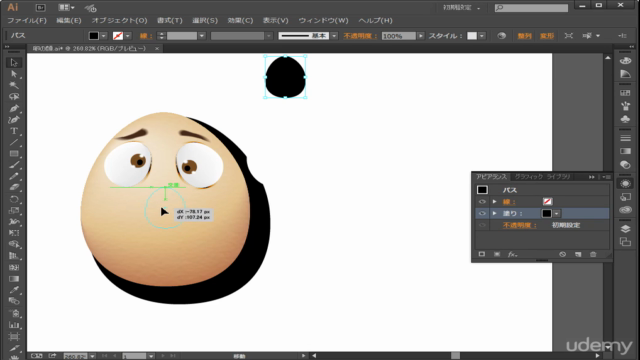The image size is (640, 360).
Task: Select the Perspective Grid tool
Action: (x=14, y=256)
